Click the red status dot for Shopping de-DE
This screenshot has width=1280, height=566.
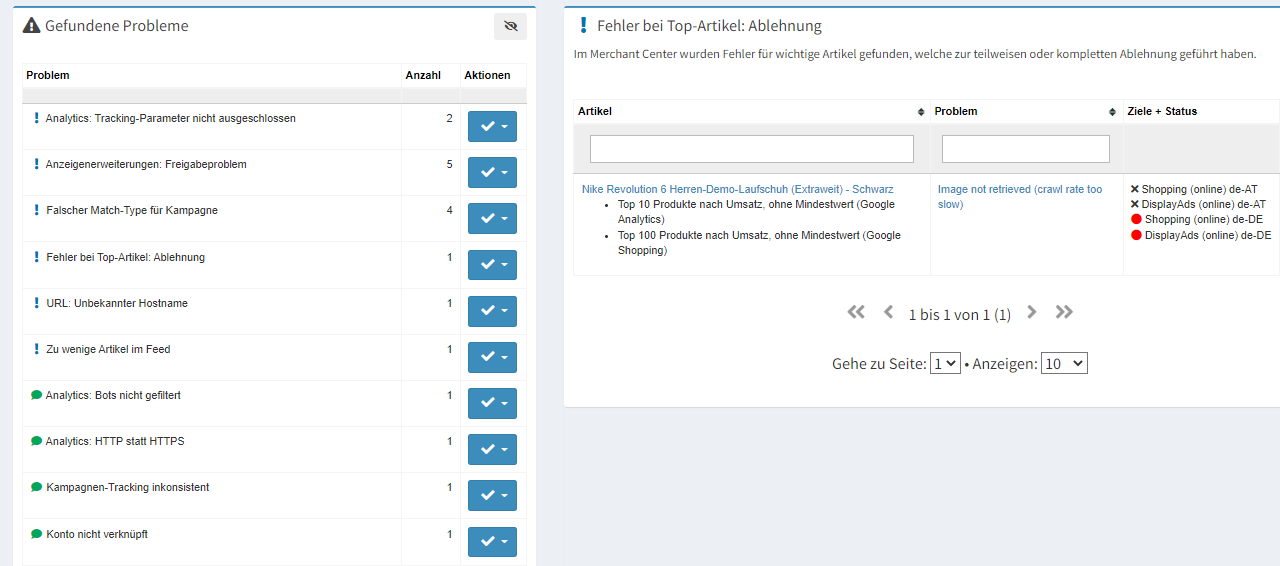click(1136, 220)
